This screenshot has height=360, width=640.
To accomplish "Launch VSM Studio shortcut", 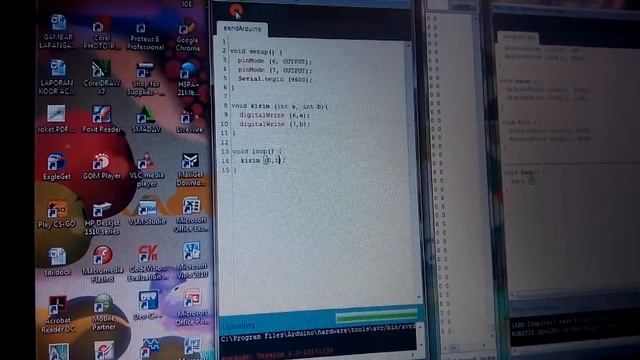I will [147, 213].
